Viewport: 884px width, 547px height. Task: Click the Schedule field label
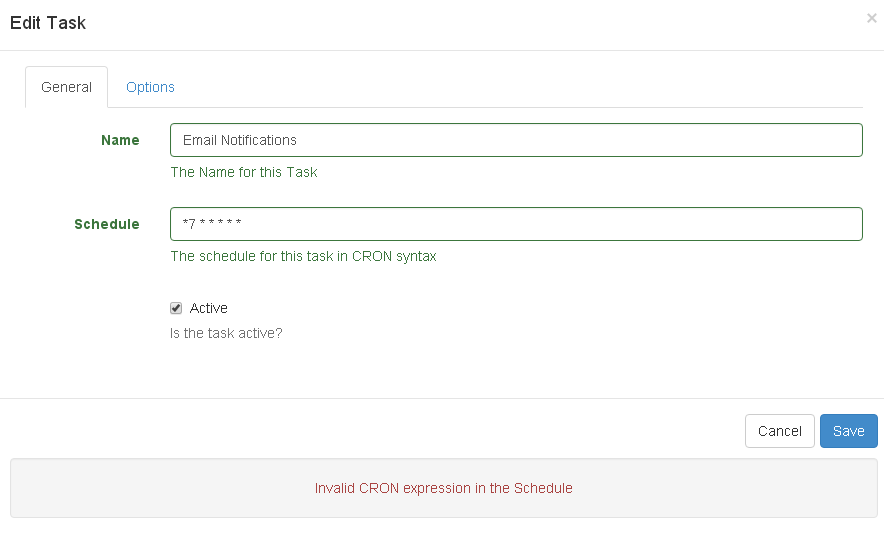[x=107, y=224]
